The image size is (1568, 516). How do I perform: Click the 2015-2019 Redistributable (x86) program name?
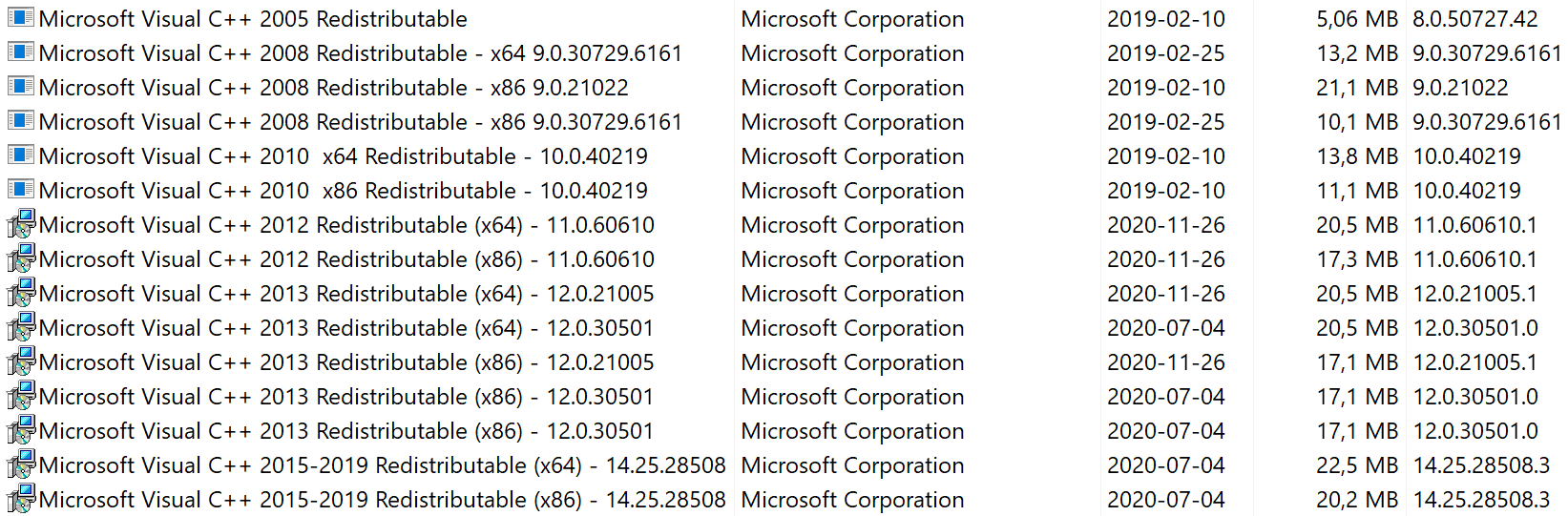click(x=383, y=500)
